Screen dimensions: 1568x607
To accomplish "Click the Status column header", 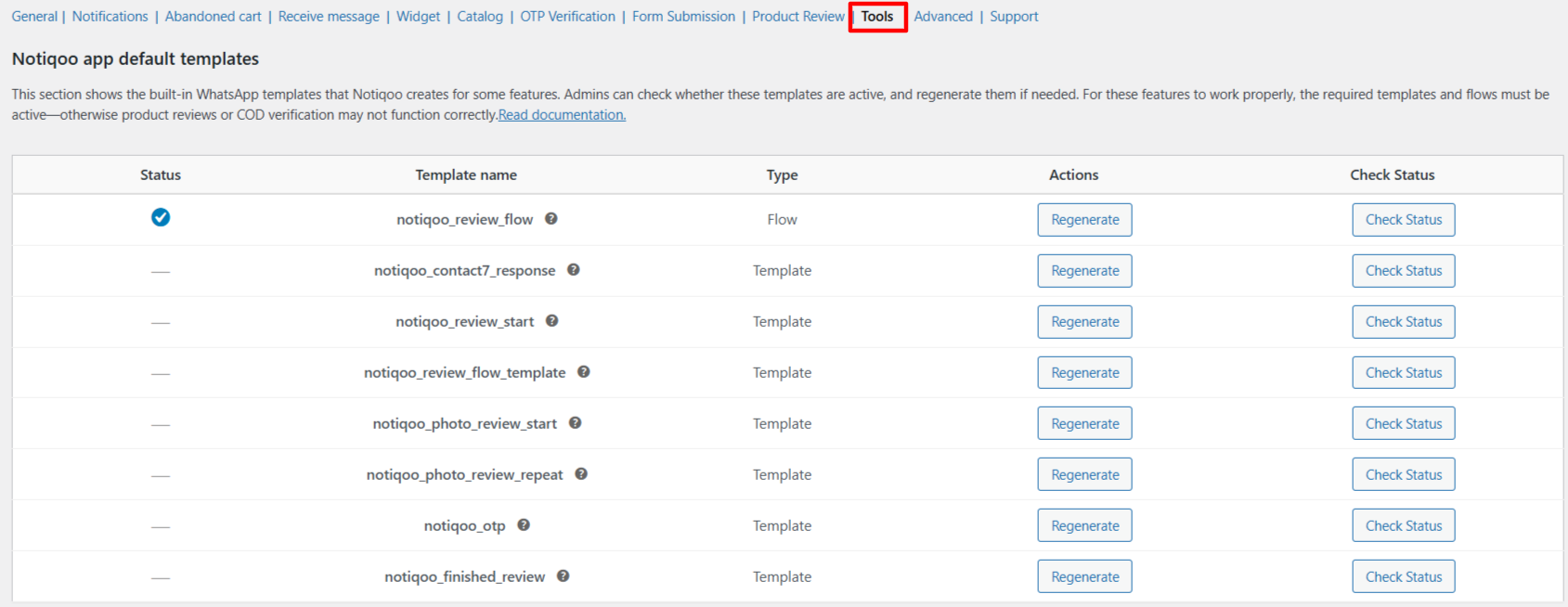I will (x=161, y=174).
